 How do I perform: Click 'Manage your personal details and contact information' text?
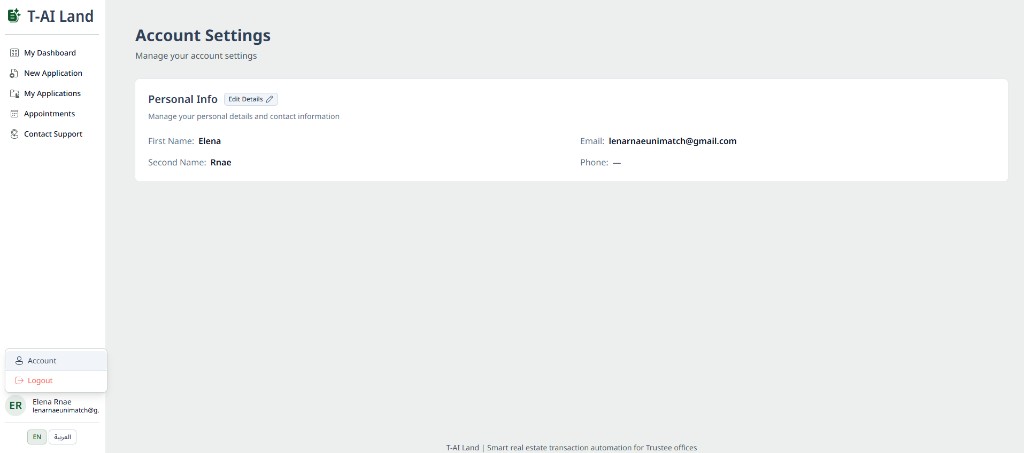244,117
